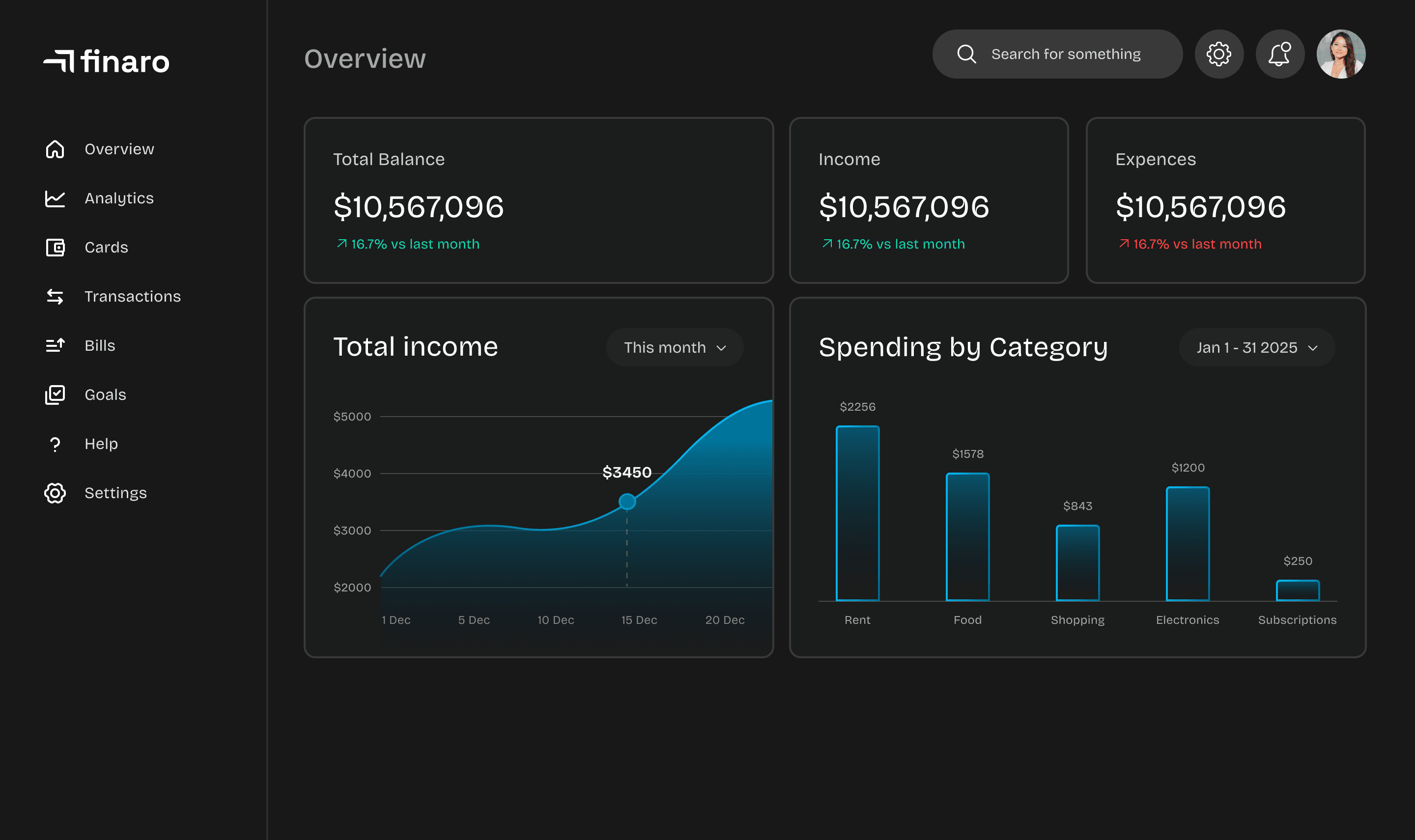Image resolution: width=1415 pixels, height=840 pixels.
Task: Select the Goals menu entry
Action: click(x=105, y=394)
